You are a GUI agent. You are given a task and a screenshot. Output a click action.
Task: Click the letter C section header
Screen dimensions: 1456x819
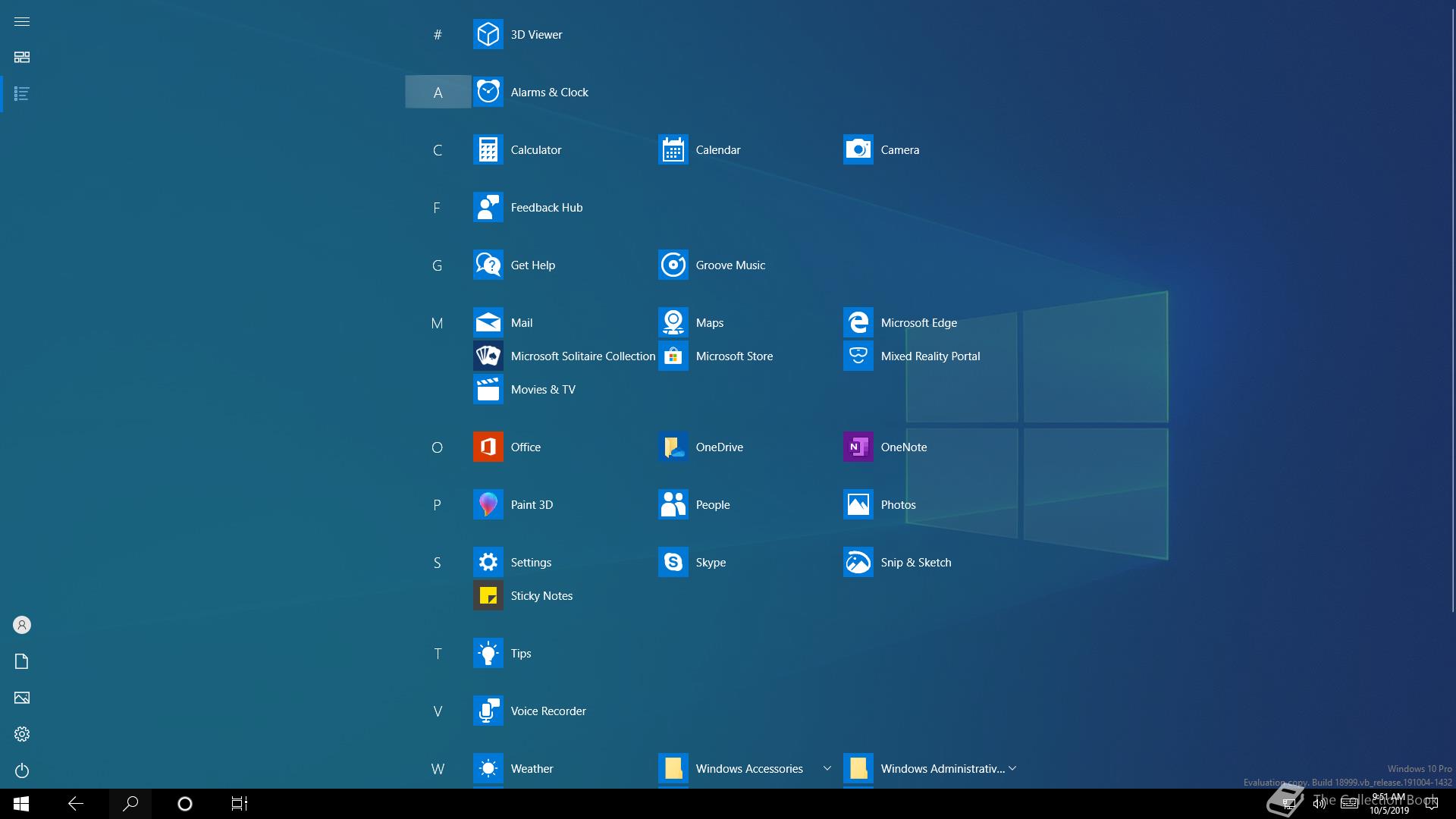(438, 150)
